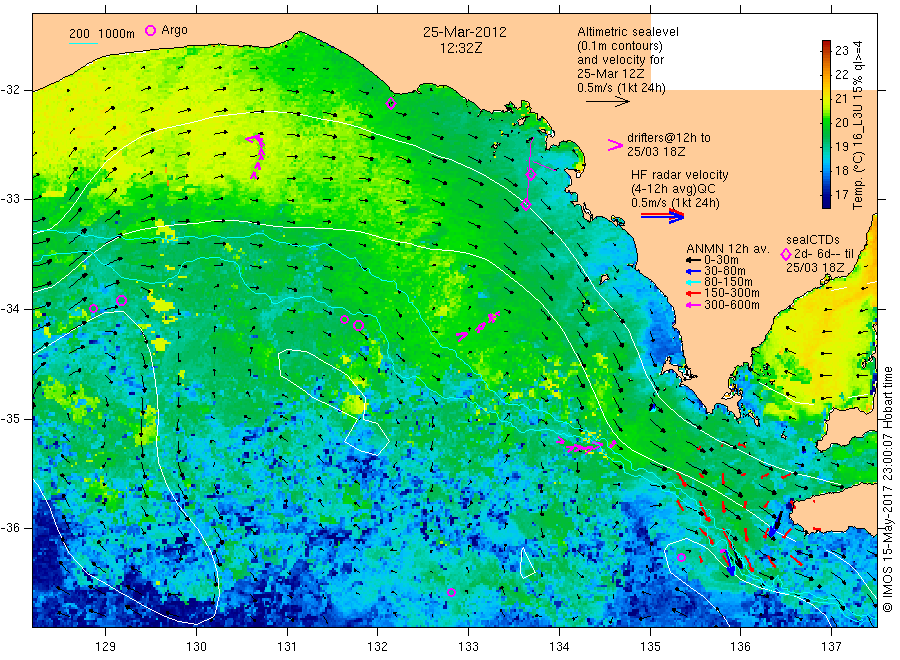Click the magenta drifters arrowhead legend symbol
This screenshot has width=900, height=660.
[x=615, y=145]
